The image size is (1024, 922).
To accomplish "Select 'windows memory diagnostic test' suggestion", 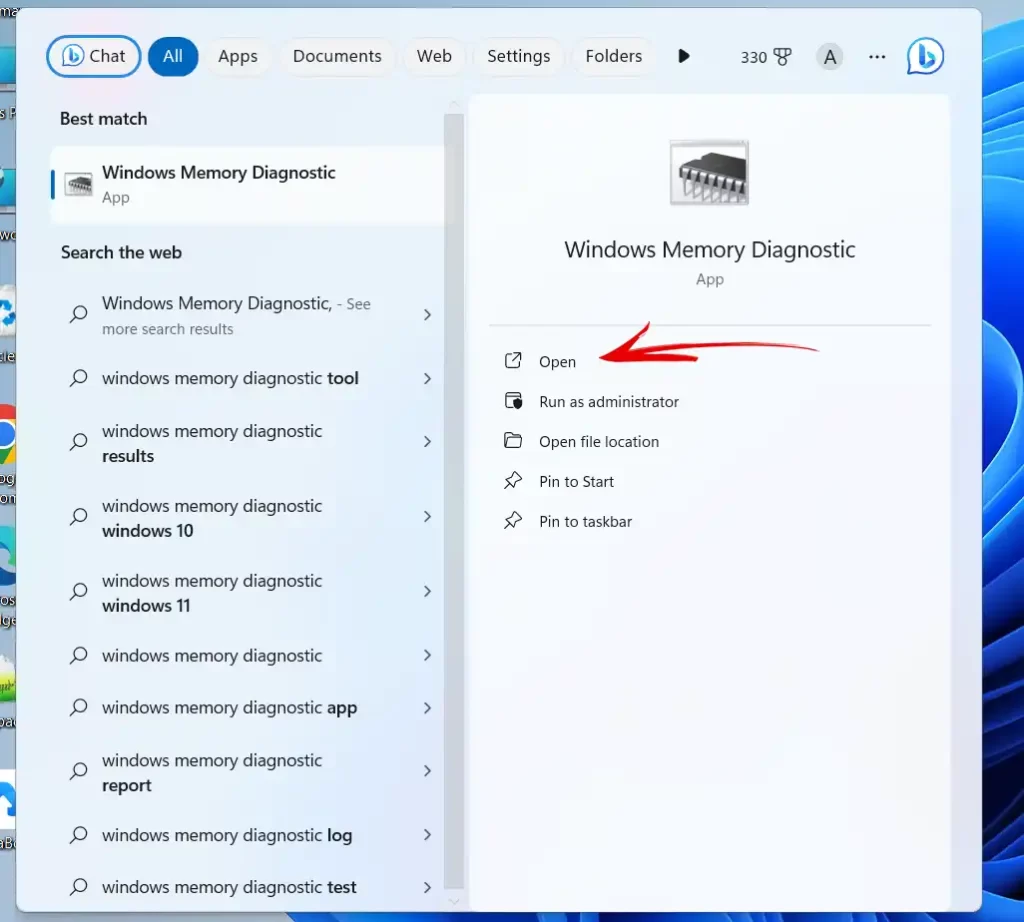I will click(x=248, y=887).
